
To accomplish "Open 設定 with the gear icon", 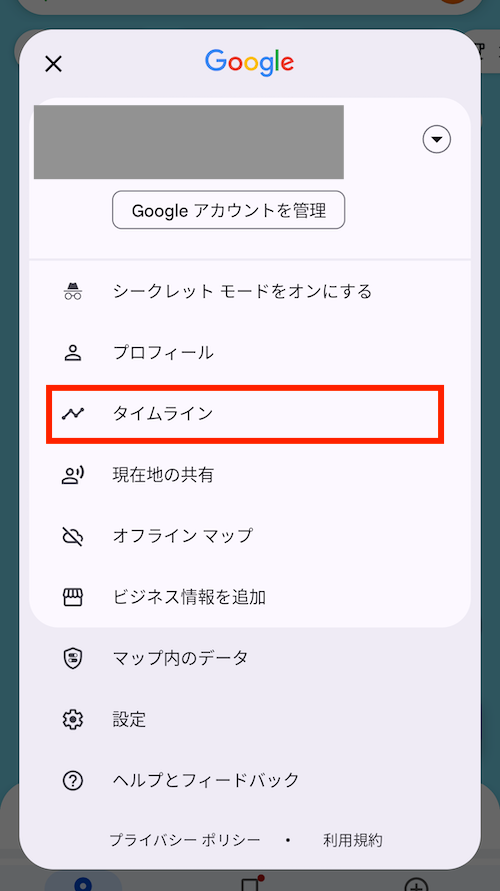I will click(x=73, y=720).
